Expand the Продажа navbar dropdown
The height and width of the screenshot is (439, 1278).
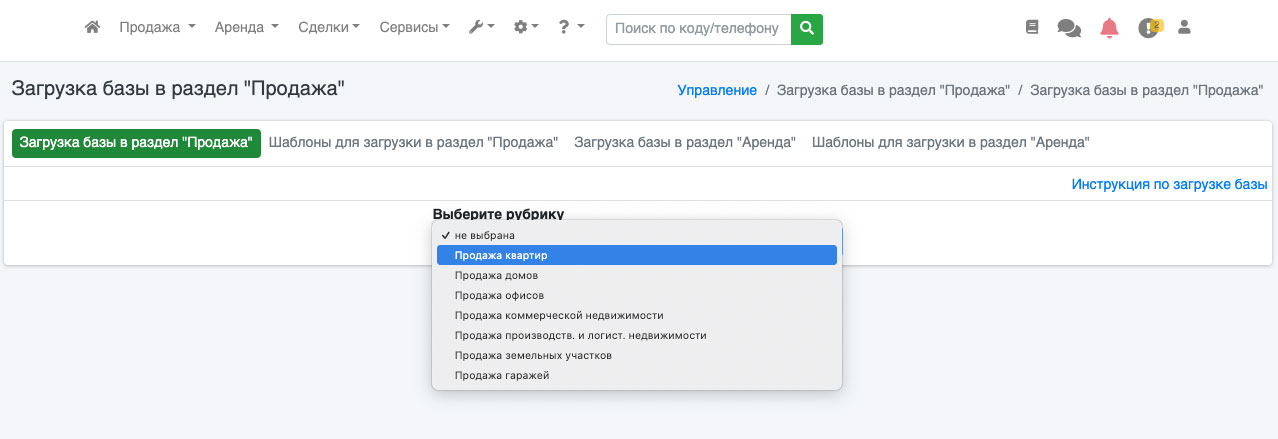click(157, 28)
